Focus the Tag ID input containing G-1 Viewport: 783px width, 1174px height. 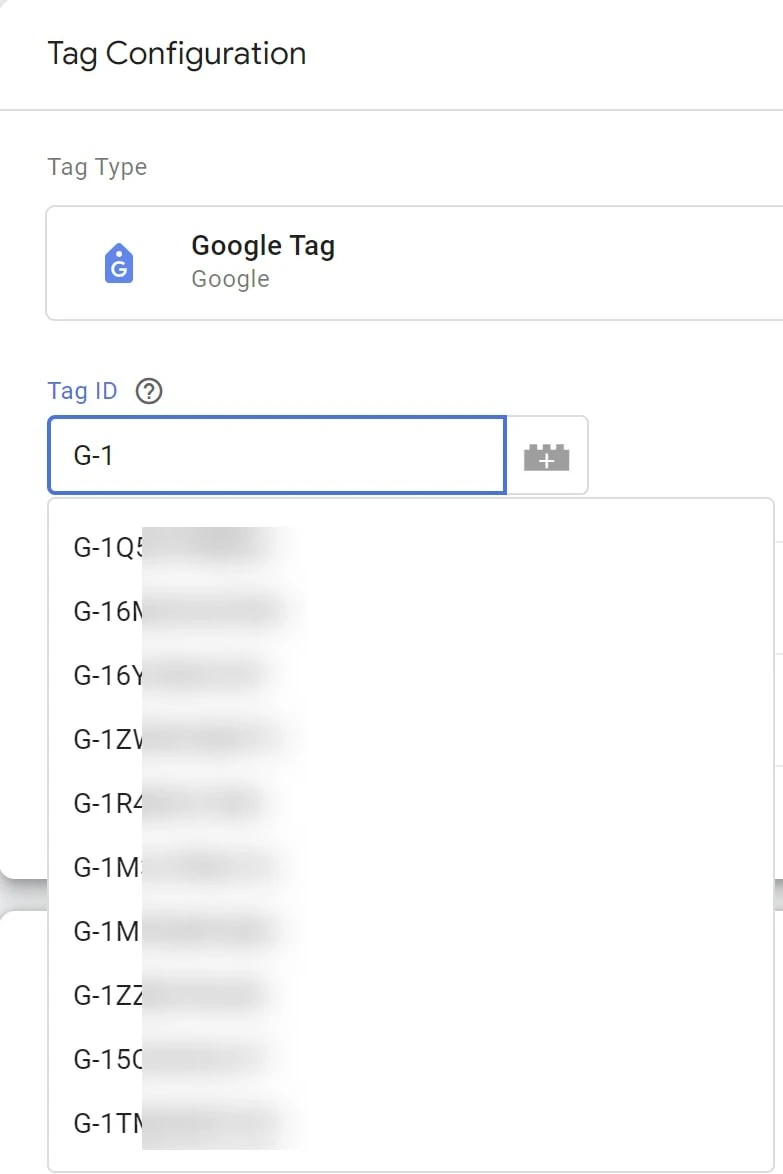(277, 455)
